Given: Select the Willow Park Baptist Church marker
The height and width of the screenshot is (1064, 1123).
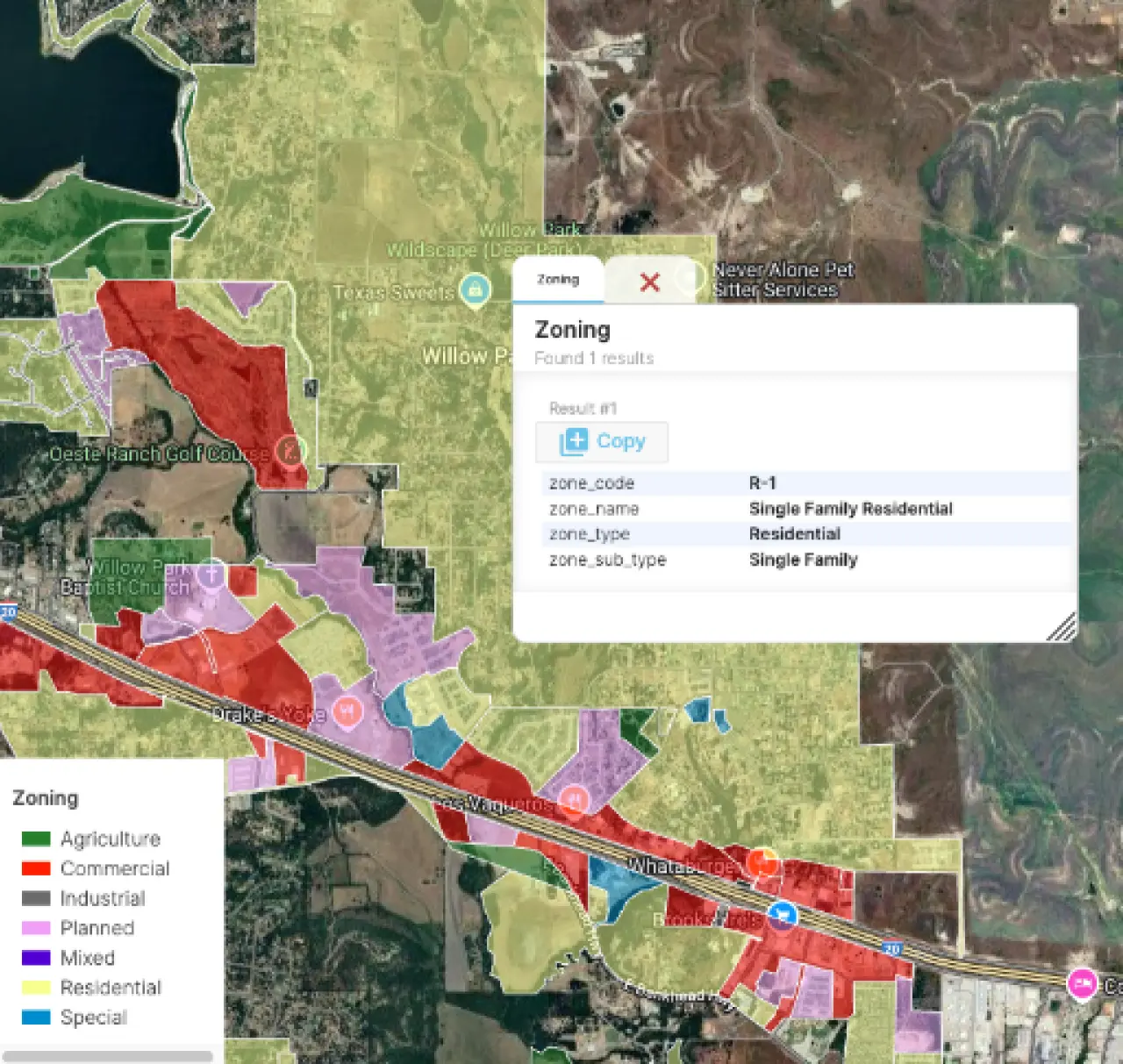Looking at the screenshot, I should coord(211,575).
